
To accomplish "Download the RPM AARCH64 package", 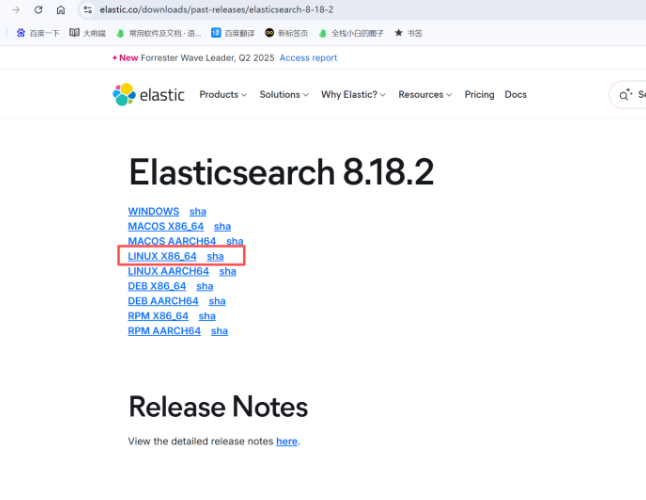I will point(164,331).
